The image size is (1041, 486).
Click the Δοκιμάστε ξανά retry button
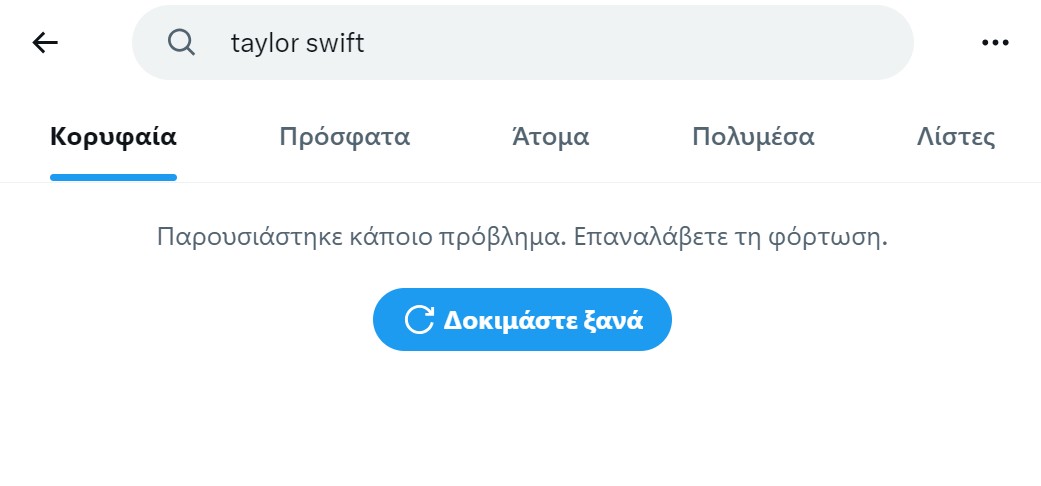click(522, 319)
